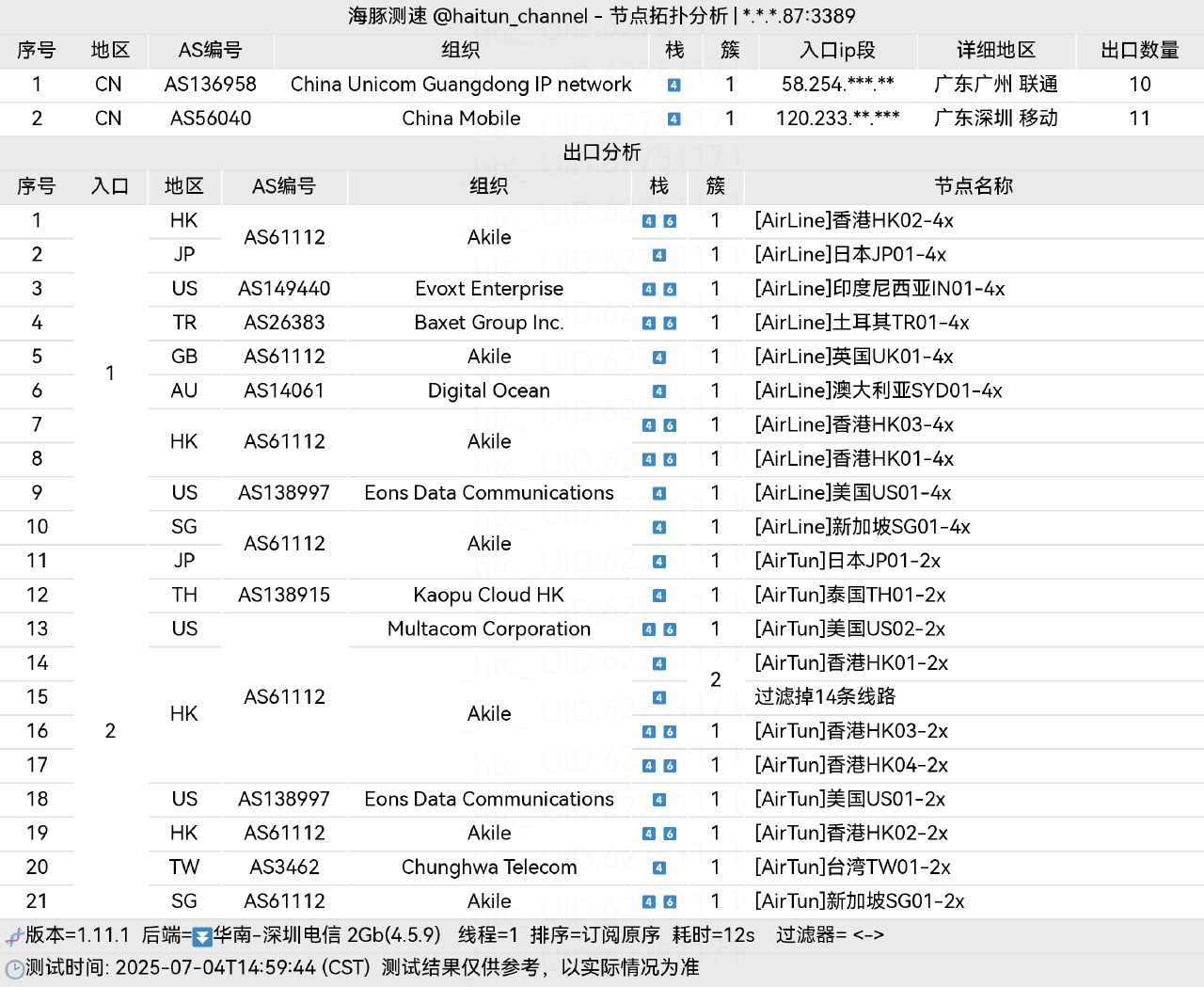Click IPv6 badge for [AirLine]香港HK02-4x

(670, 221)
